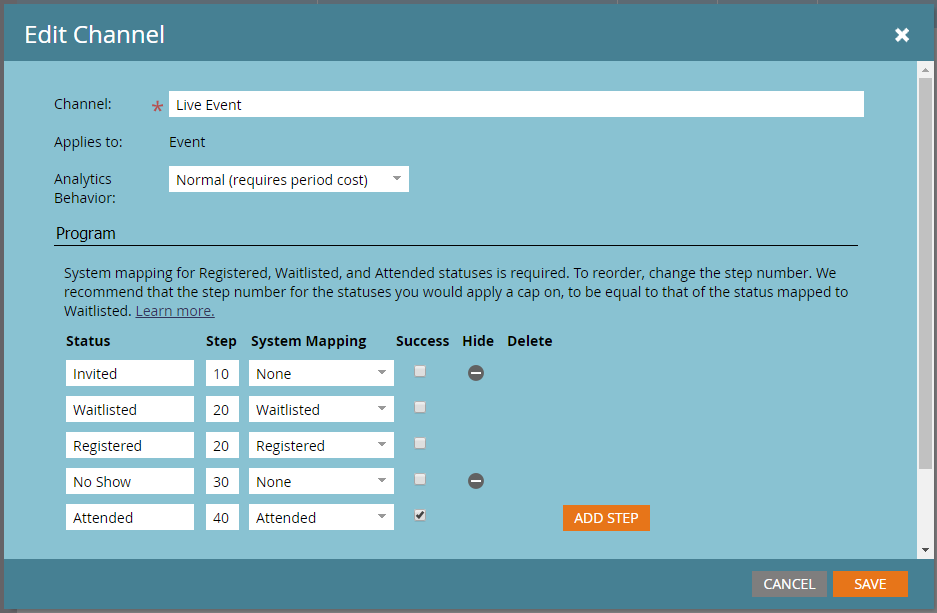Image resolution: width=937 pixels, height=613 pixels.
Task: Select the Step number field for Invited
Action: coord(222,374)
